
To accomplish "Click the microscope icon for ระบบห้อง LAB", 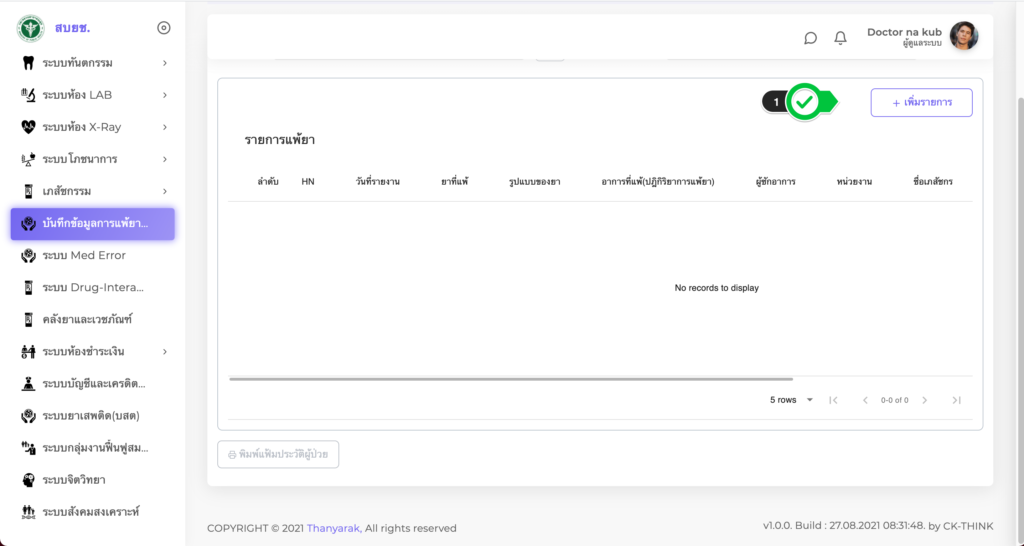I will coord(28,95).
